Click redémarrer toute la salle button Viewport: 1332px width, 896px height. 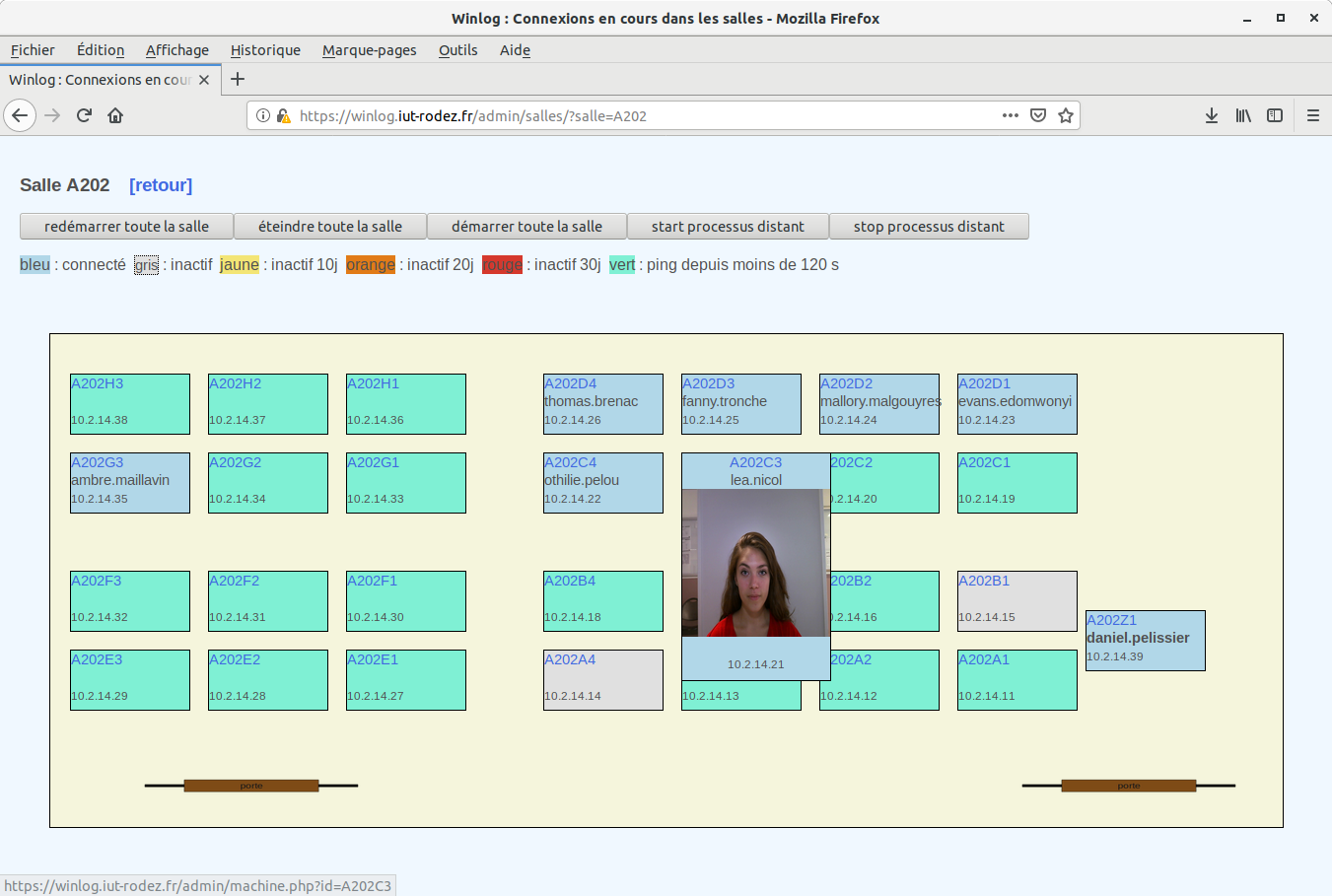[126, 226]
